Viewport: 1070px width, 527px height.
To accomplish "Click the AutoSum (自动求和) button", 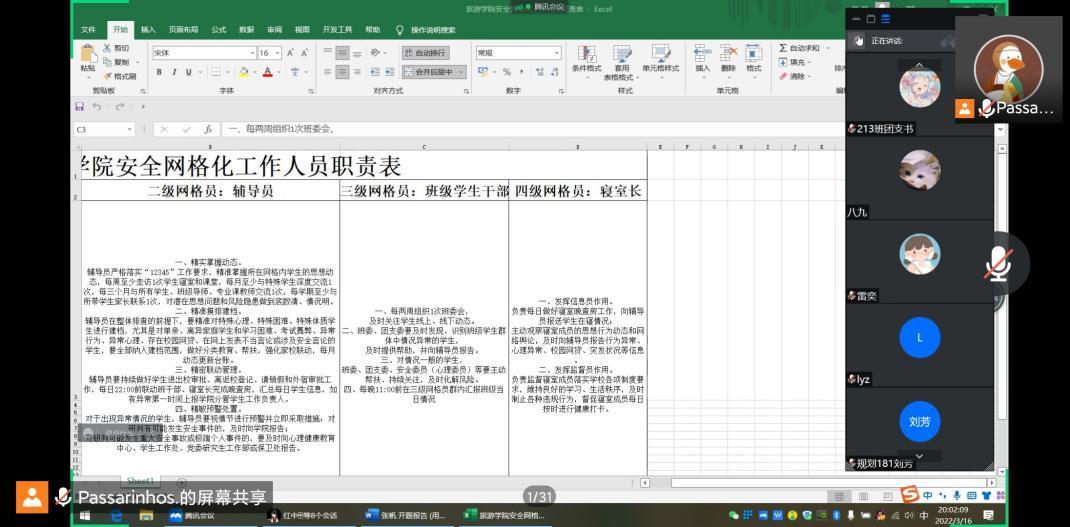I will coord(800,48).
